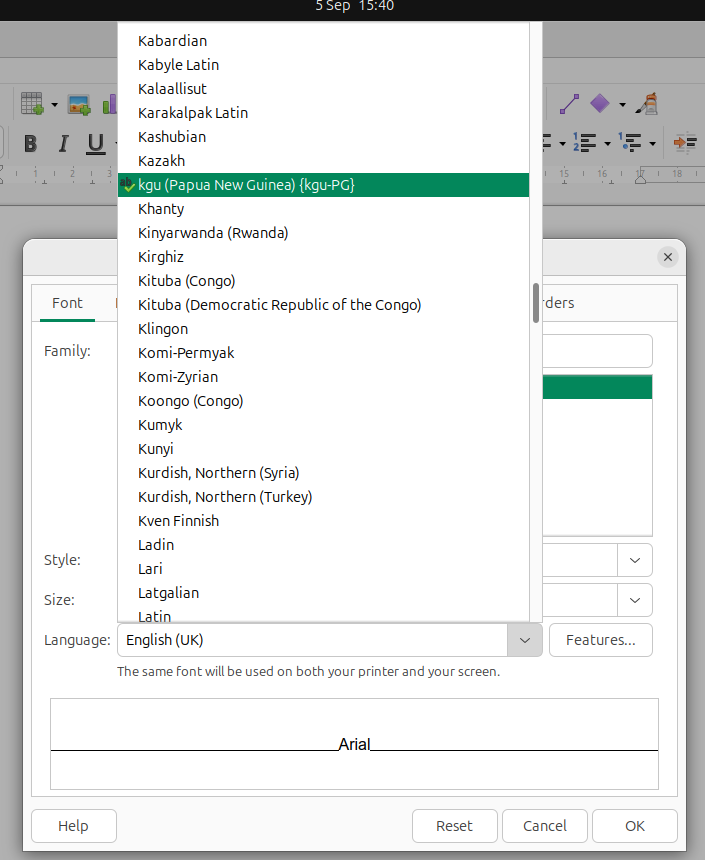Select Kinyarwanda (Rwanda) language

tap(323, 233)
